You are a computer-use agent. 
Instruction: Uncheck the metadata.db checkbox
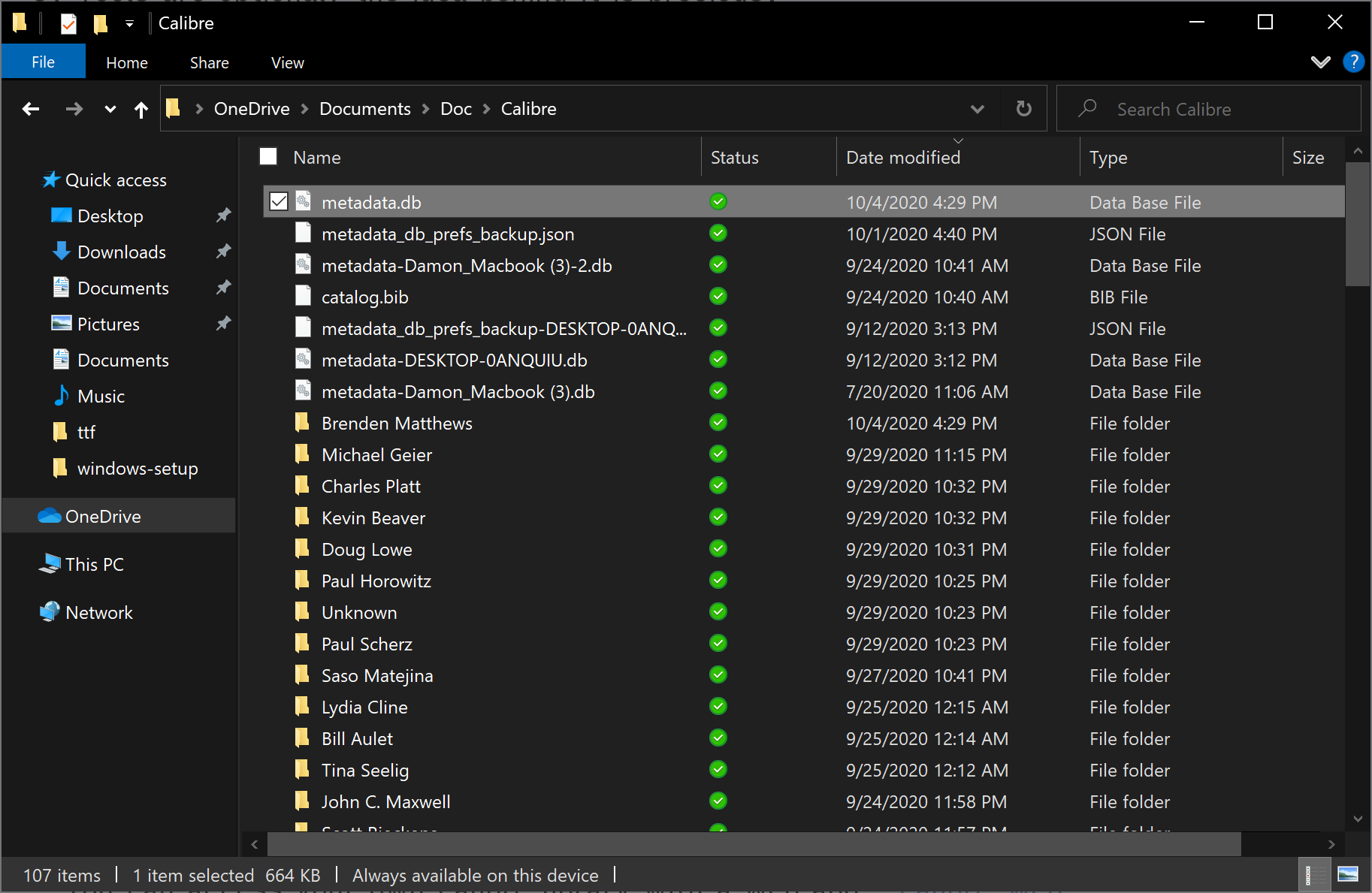pos(279,202)
